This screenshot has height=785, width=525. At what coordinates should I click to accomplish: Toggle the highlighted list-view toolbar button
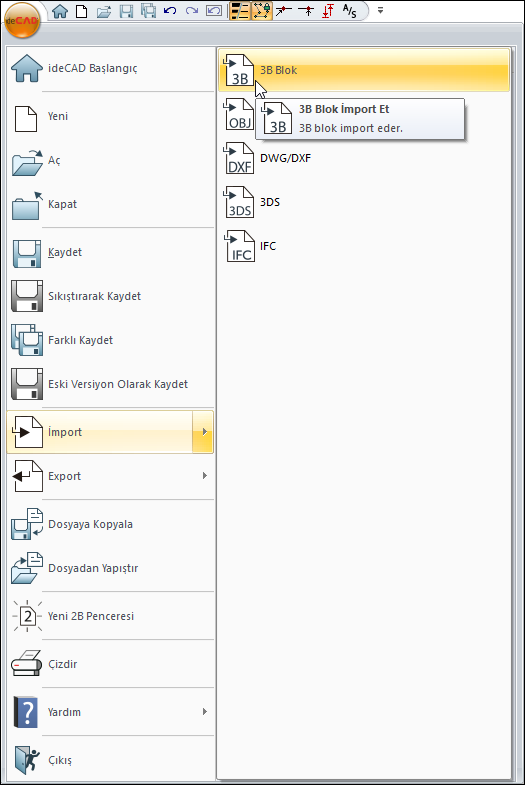pyautogui.click(x=239, y=11)
